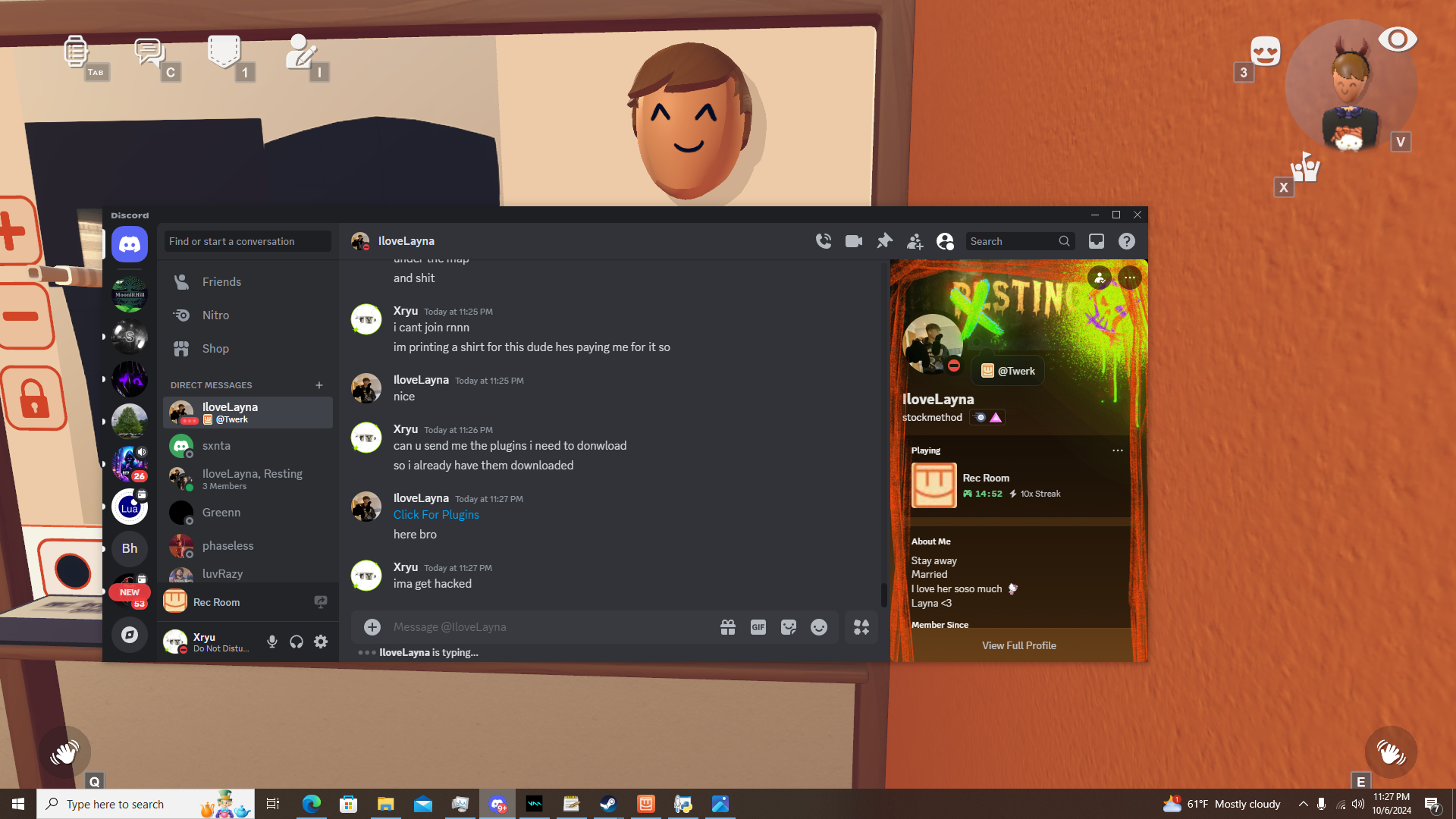Hide the user profile panel

point(945,241)
